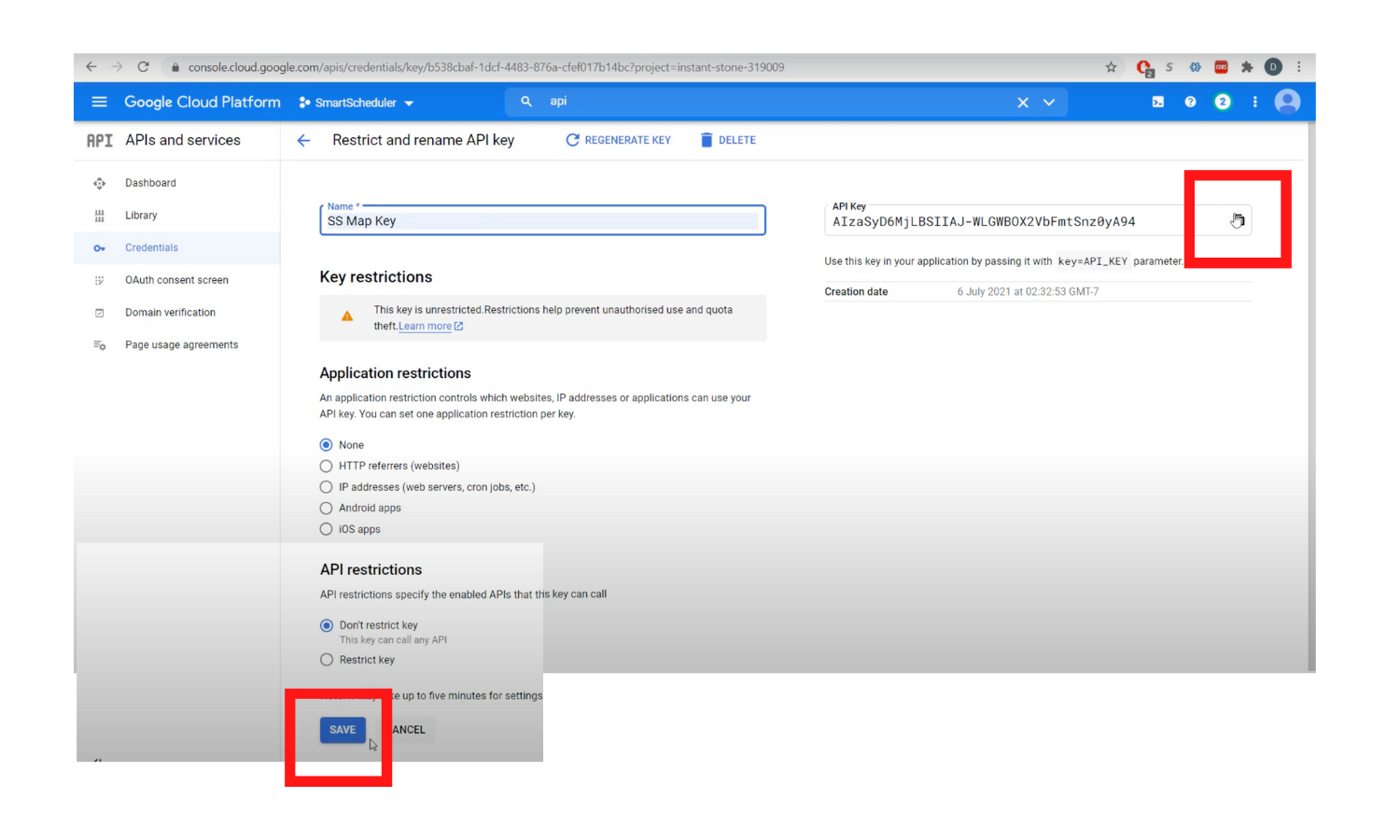Open Cloud Shell terminal icon
The height and width of the screenshot is (840, 1400).
(x=1157, y=102)
